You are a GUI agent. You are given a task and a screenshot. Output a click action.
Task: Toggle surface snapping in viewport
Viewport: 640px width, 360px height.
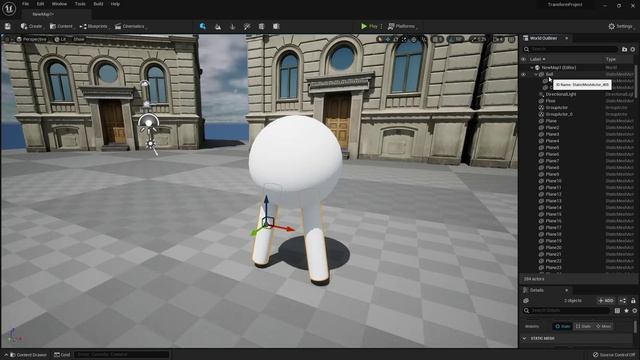click(424, 39)
